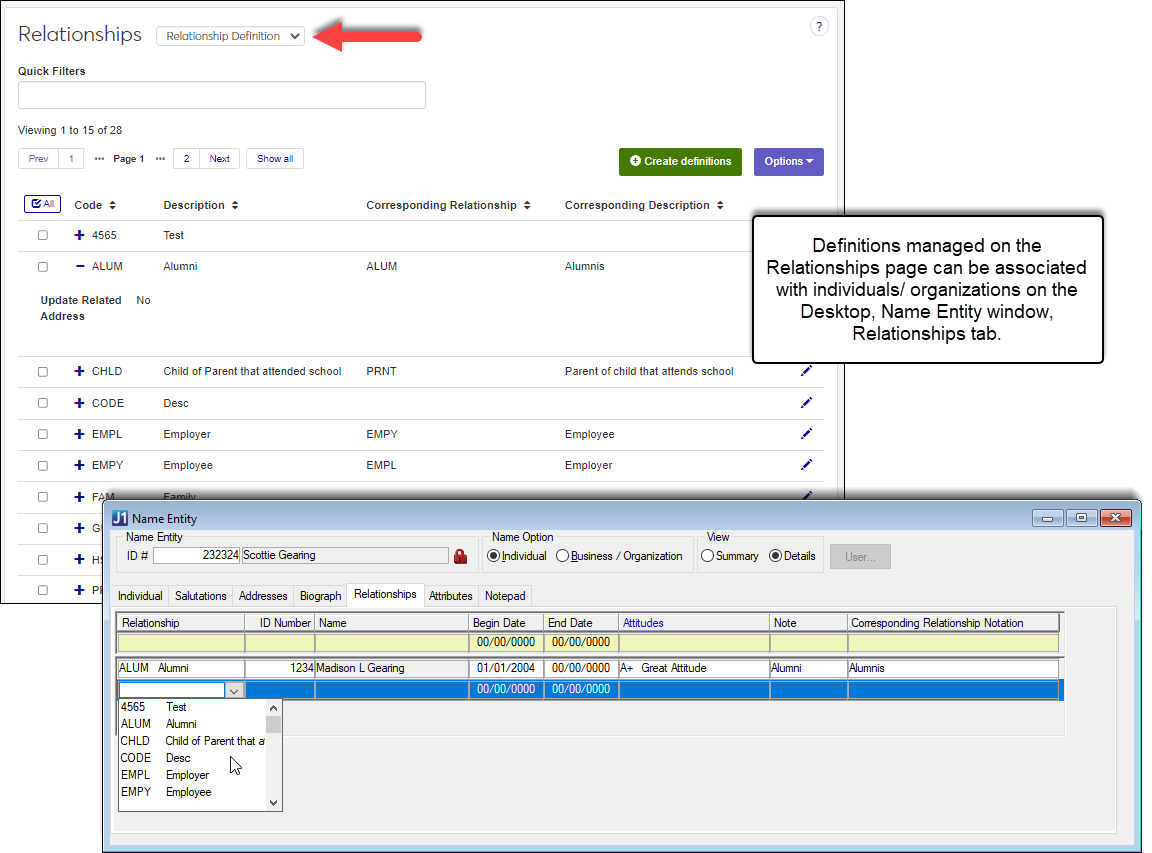Click the pencil icon for EMPY row
The width and height of the screenshot is (1152, 853).
pyautogui.click(x=806, y=465)
